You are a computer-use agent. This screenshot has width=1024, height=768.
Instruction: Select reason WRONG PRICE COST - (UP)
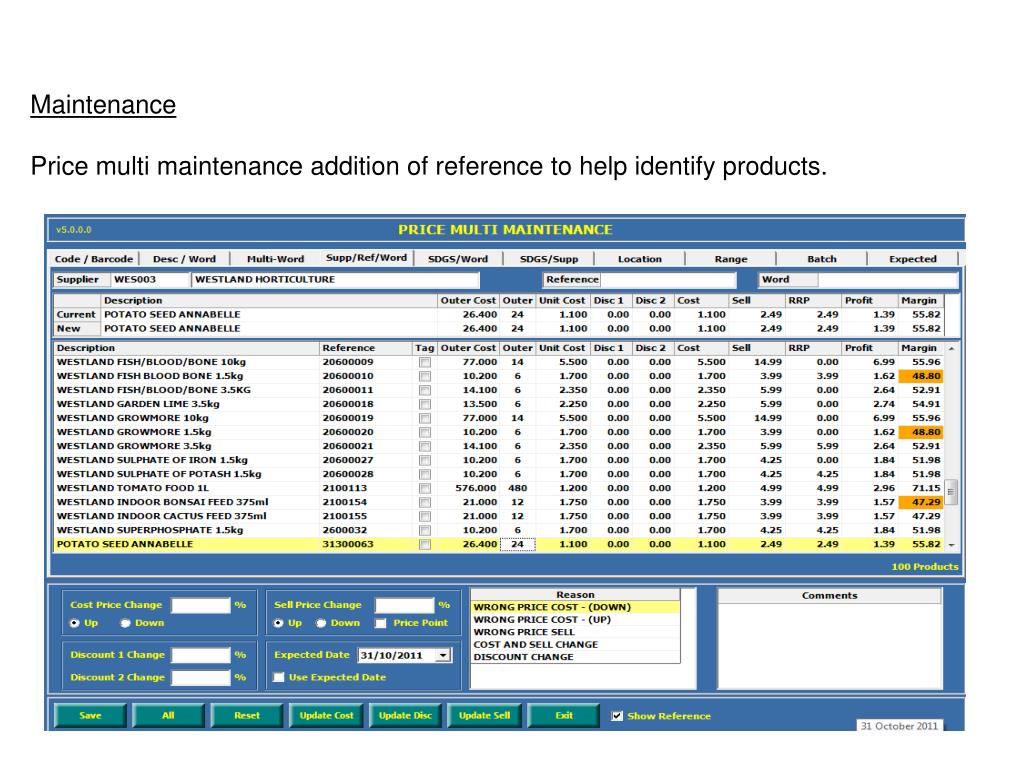575,619
